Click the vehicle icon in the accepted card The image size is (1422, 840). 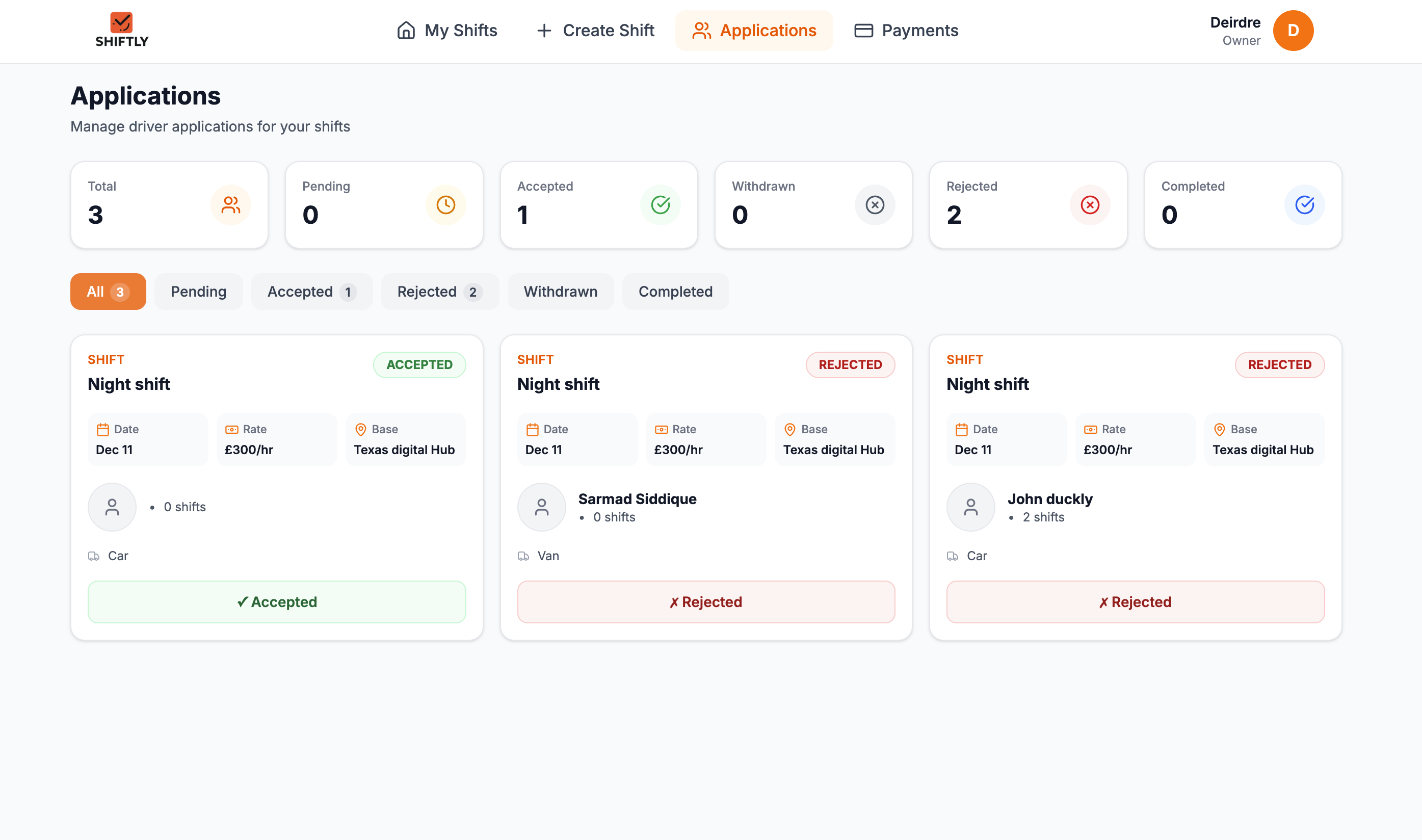click(94, 557)
